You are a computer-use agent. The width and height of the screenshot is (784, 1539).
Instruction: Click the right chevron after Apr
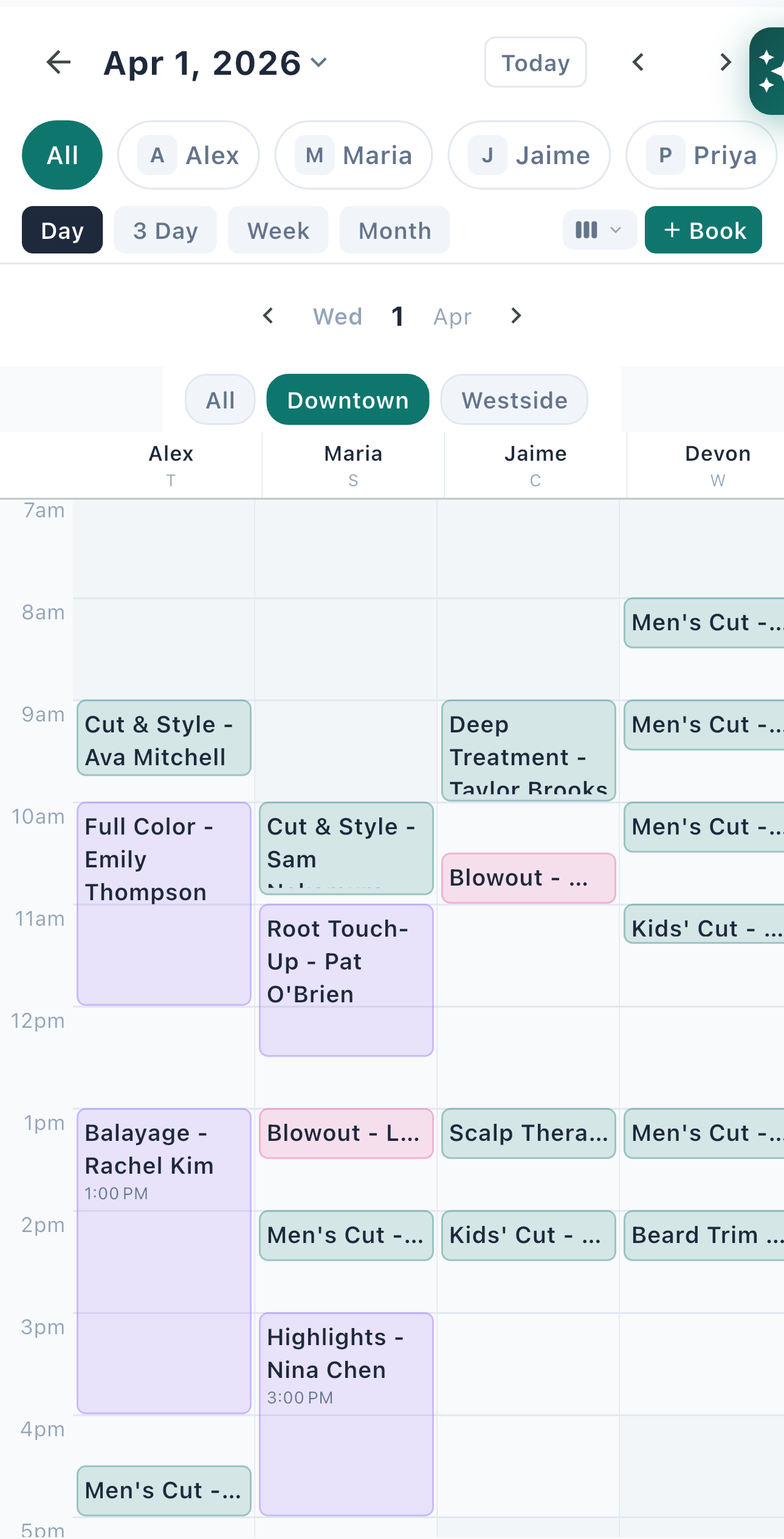(516, 316)
